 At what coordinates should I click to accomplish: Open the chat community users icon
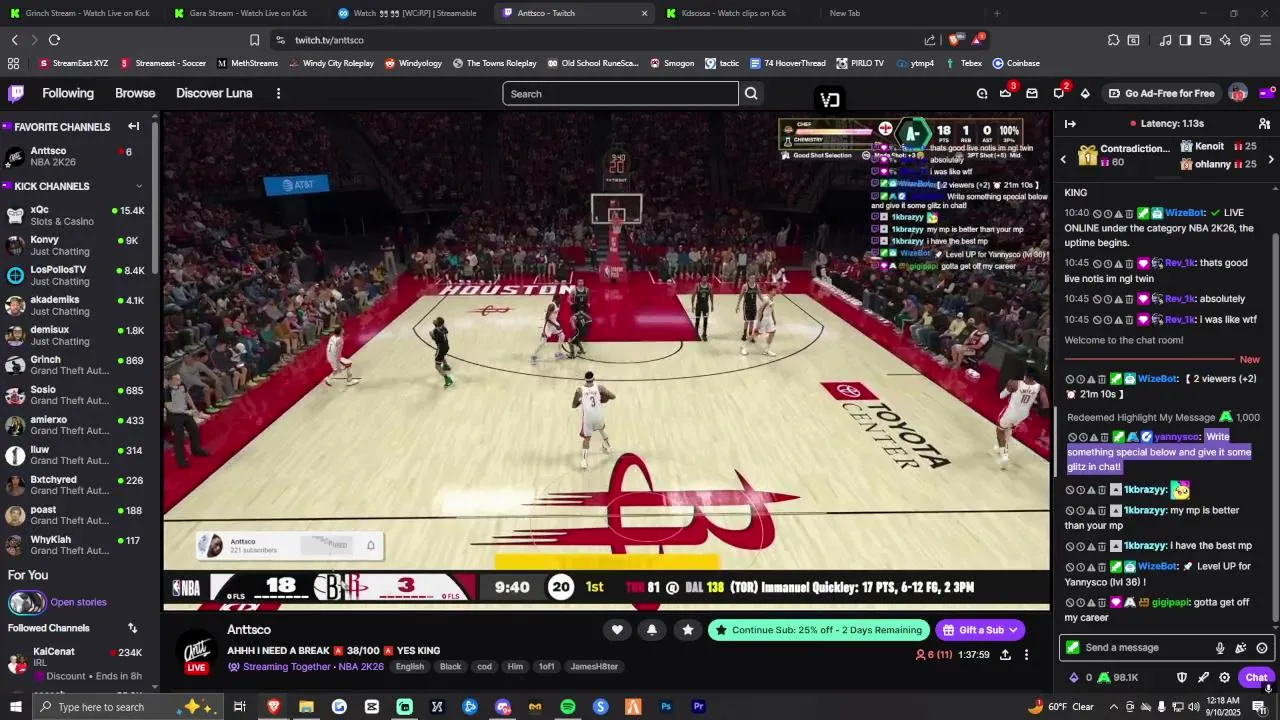click(x=1264, y=123)
